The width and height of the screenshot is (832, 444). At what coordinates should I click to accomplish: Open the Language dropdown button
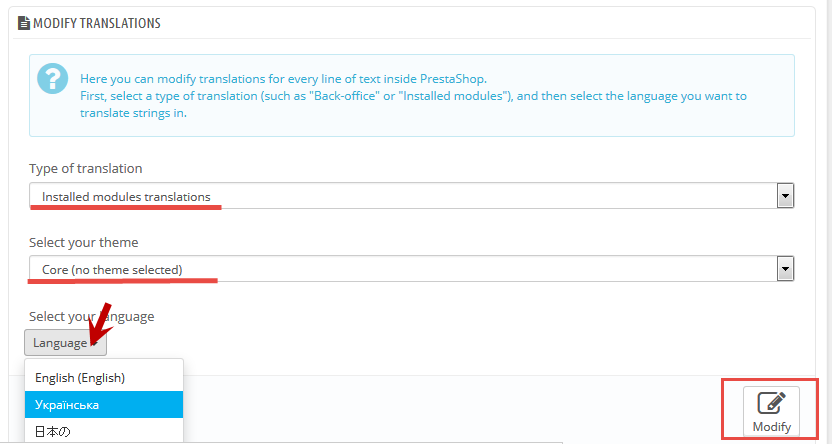coord(65,343)
